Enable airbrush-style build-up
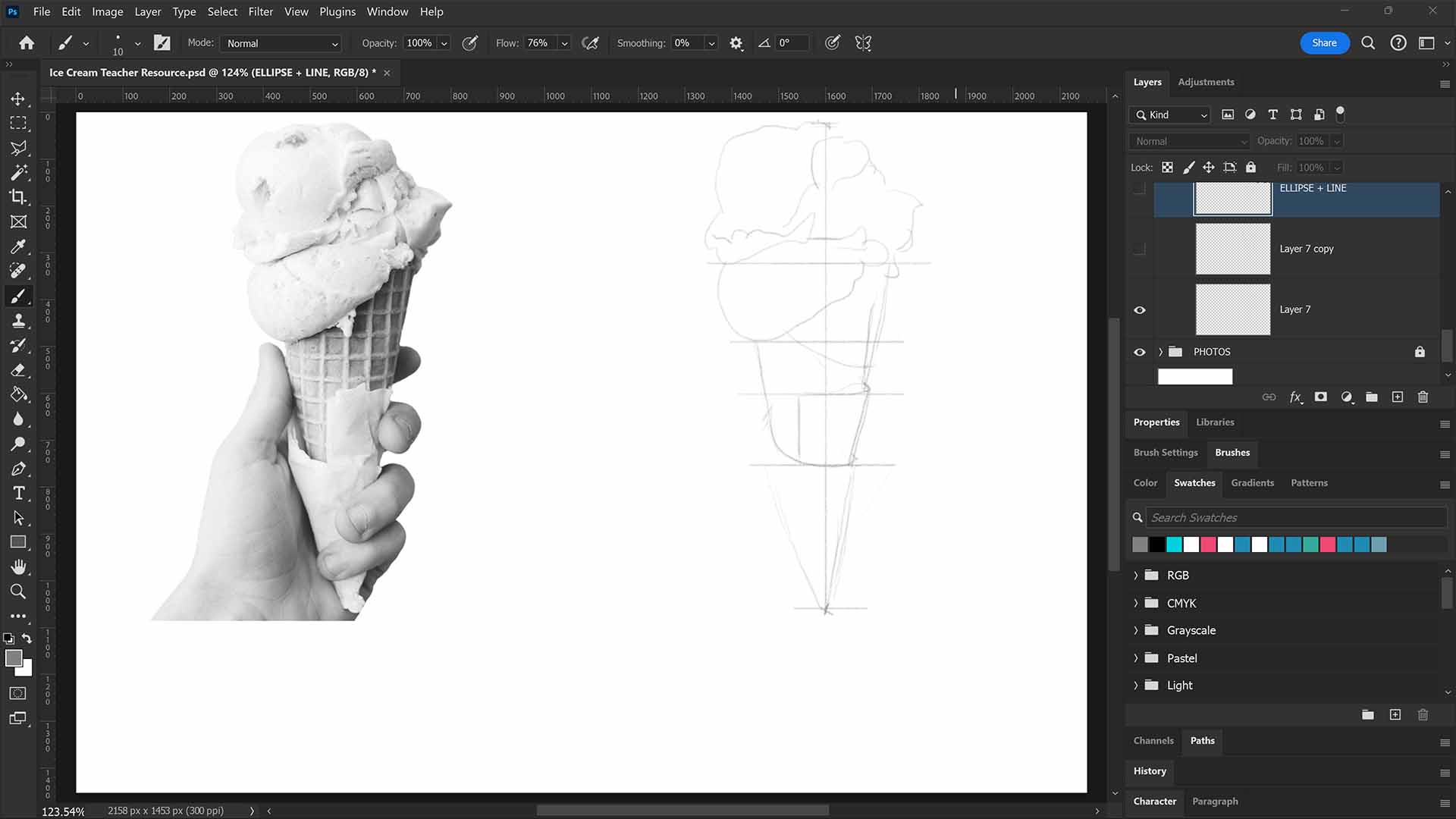 point(590,43)
